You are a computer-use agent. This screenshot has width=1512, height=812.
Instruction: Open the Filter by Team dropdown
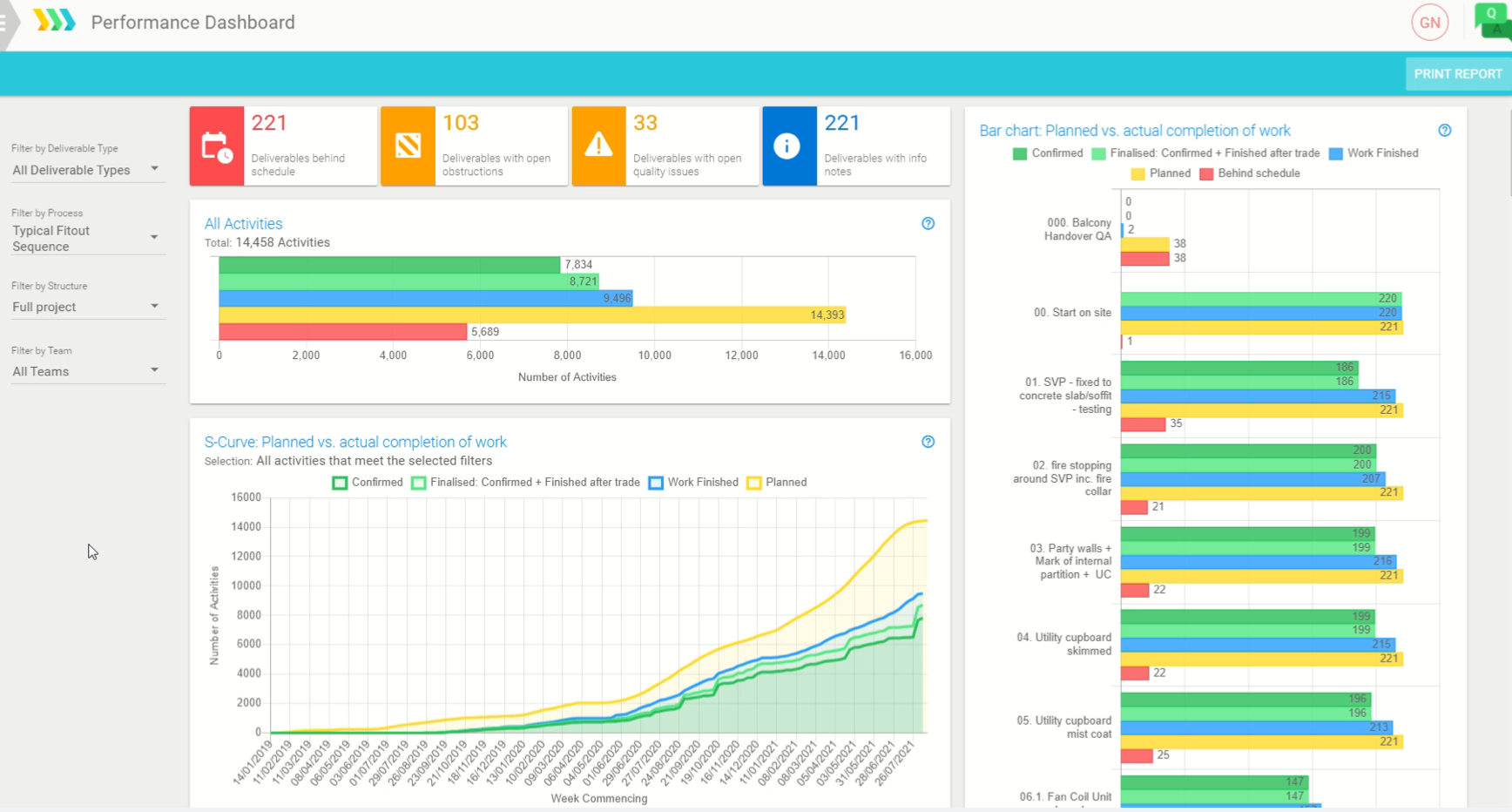pyautogui.click(x=84, y=371)
